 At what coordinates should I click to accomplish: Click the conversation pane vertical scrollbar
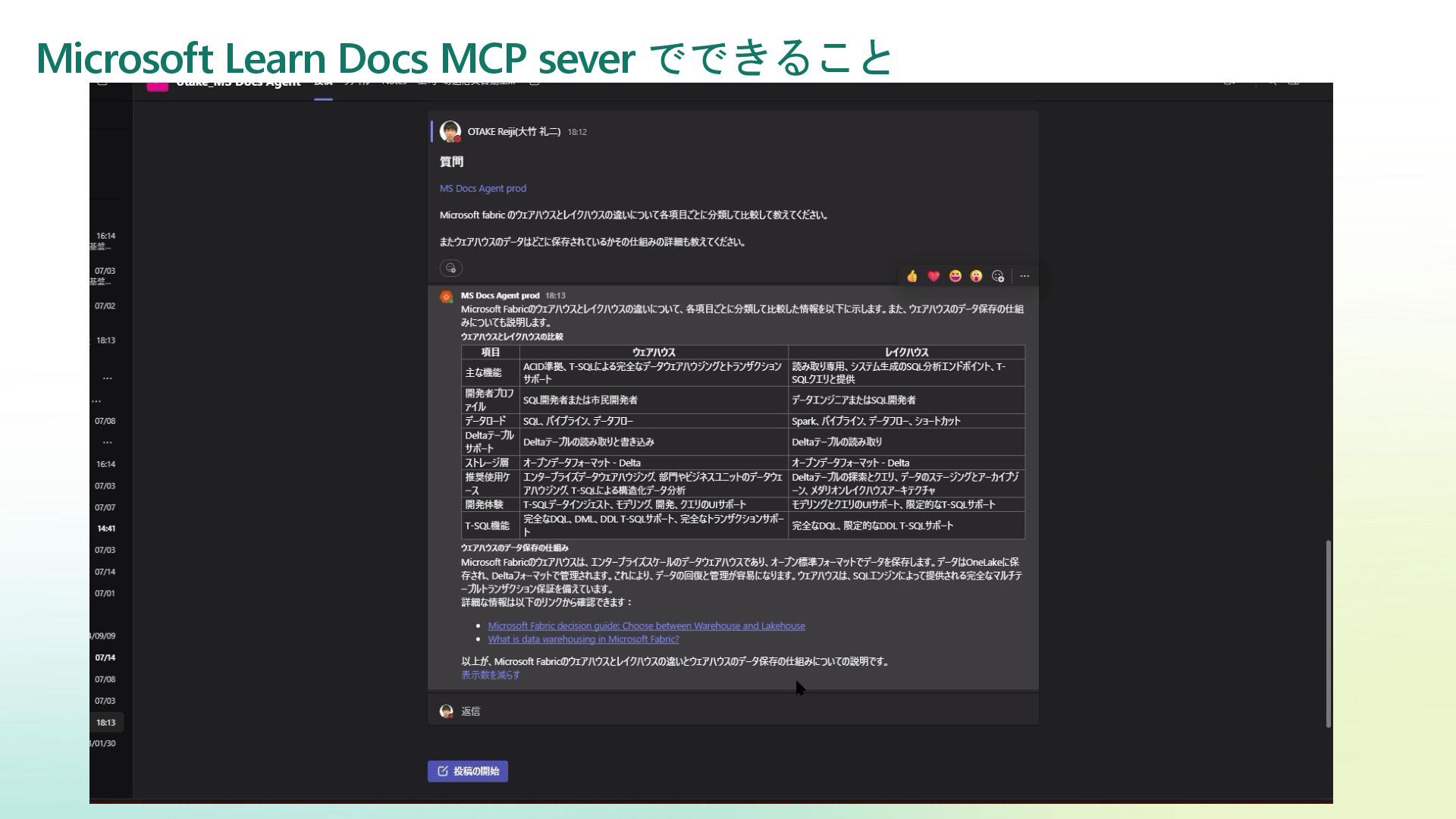tap(1328, 634)
